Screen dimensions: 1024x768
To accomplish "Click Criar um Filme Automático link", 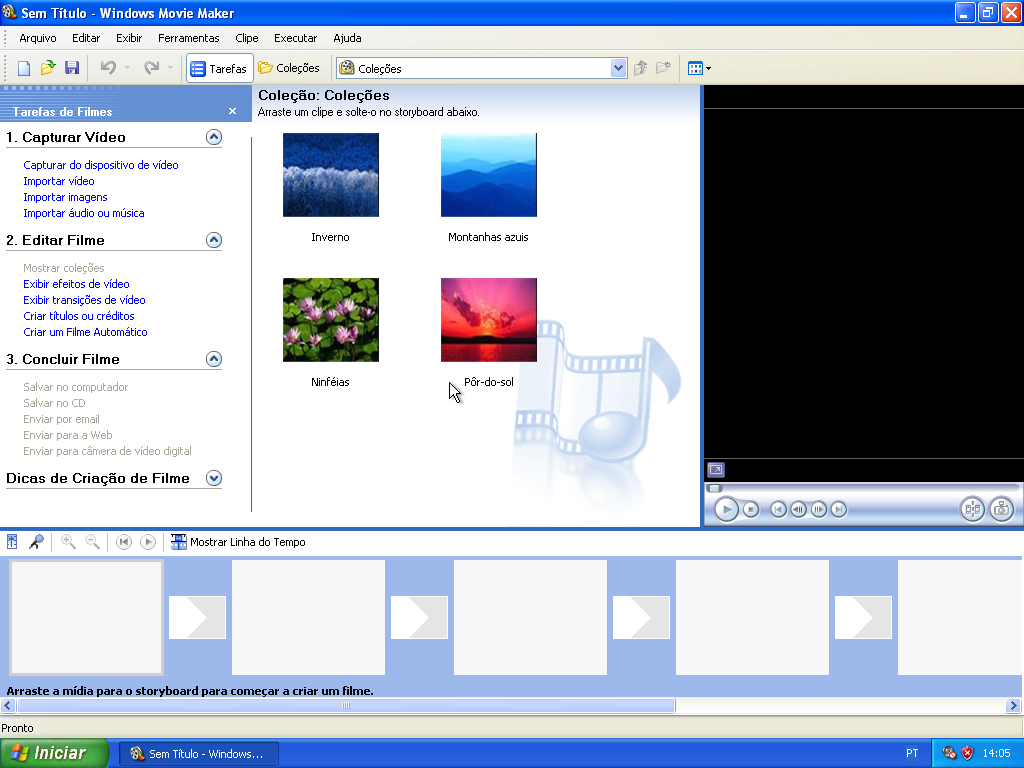I will click(x=86, y=332).
